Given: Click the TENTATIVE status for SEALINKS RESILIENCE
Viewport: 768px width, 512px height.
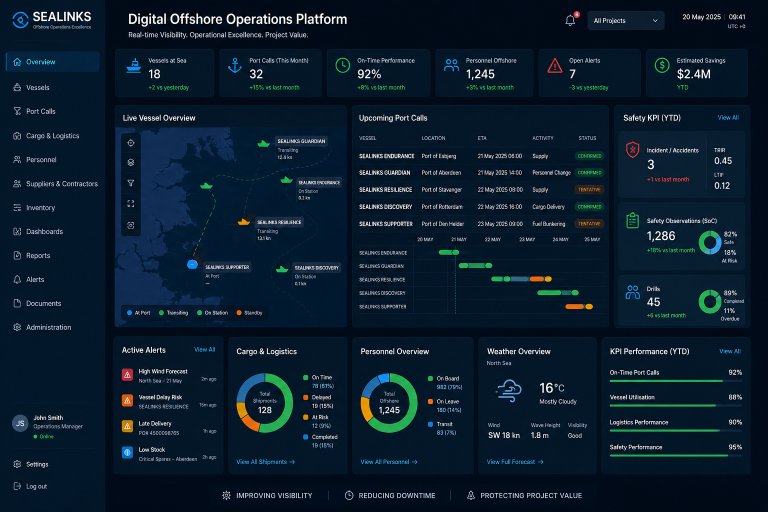Looking at the screenshot, I should pos(589,190).
